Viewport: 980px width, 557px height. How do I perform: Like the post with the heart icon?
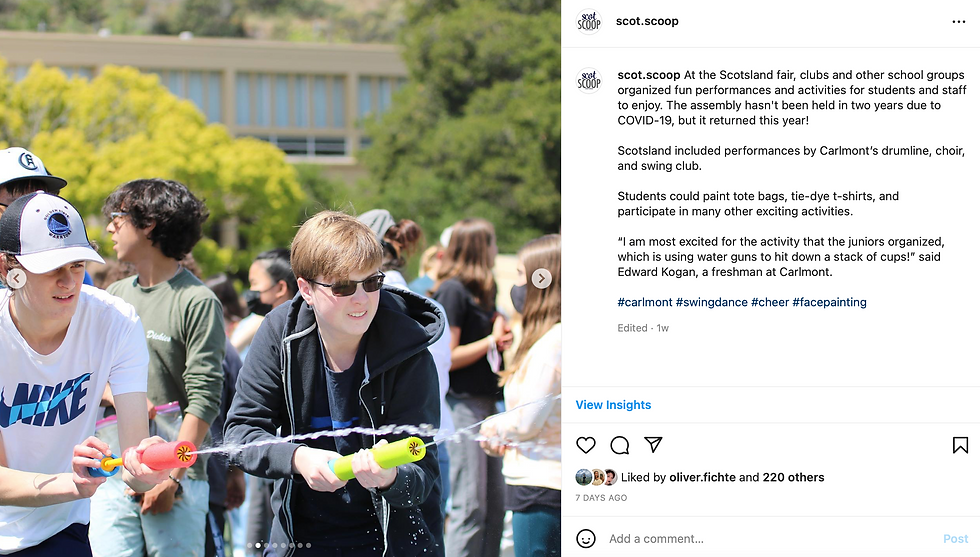pyautogui.click(x=586, y=445)
